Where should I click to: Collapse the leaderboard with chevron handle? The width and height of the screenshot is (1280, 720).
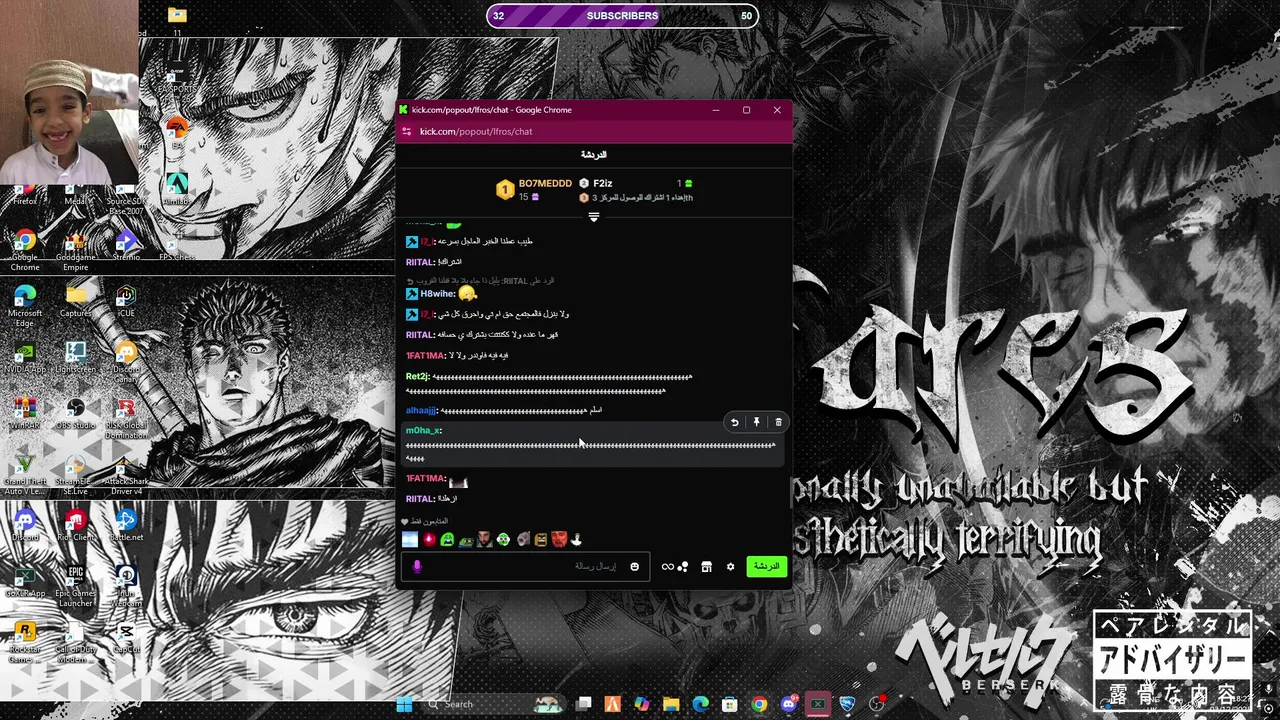(x=594, y=217)
